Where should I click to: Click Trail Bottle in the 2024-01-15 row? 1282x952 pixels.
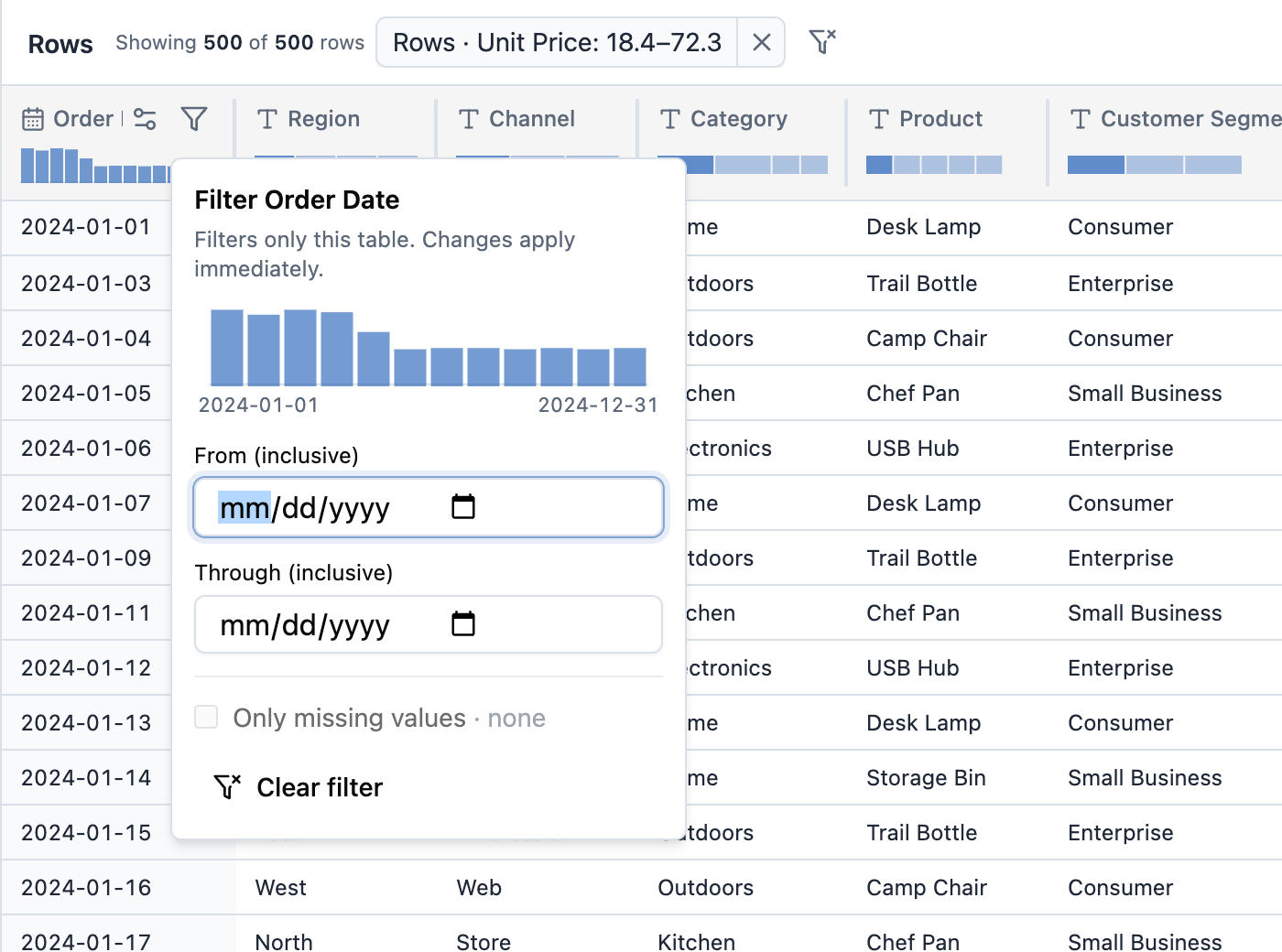click(922, 833)
